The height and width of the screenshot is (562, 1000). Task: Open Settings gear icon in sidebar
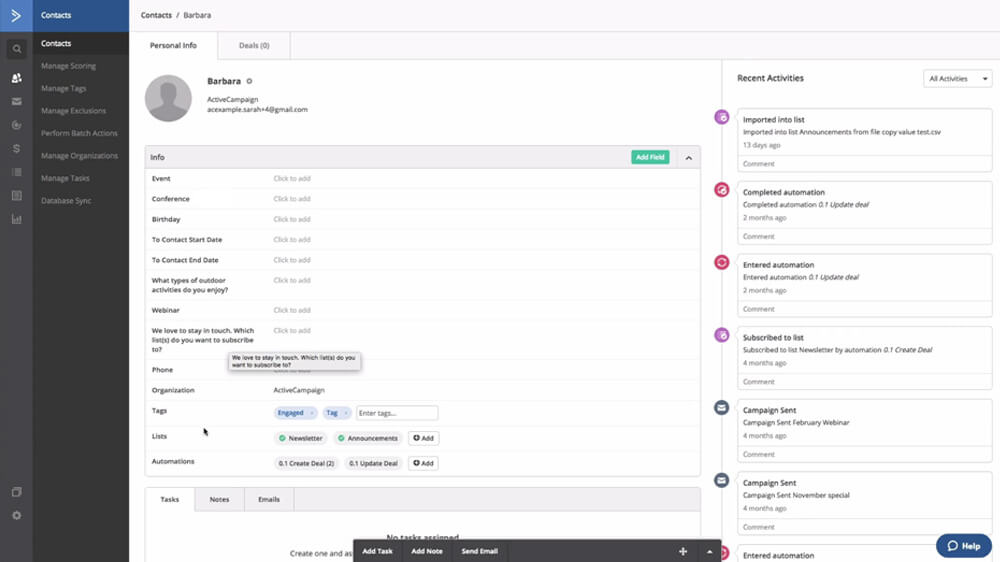[x=16, y=515]
